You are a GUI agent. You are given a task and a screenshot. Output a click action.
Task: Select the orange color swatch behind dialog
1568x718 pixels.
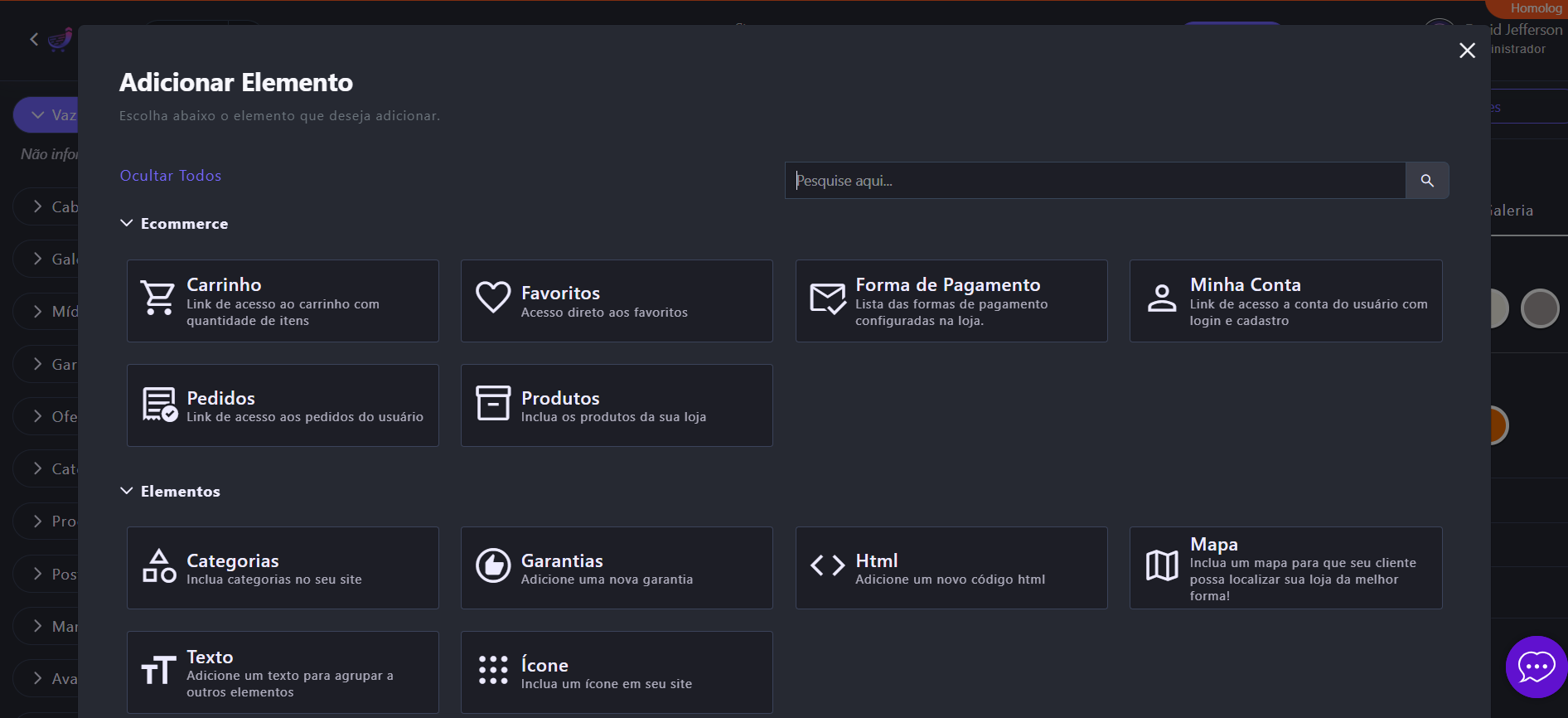(x=1498, y=425)
